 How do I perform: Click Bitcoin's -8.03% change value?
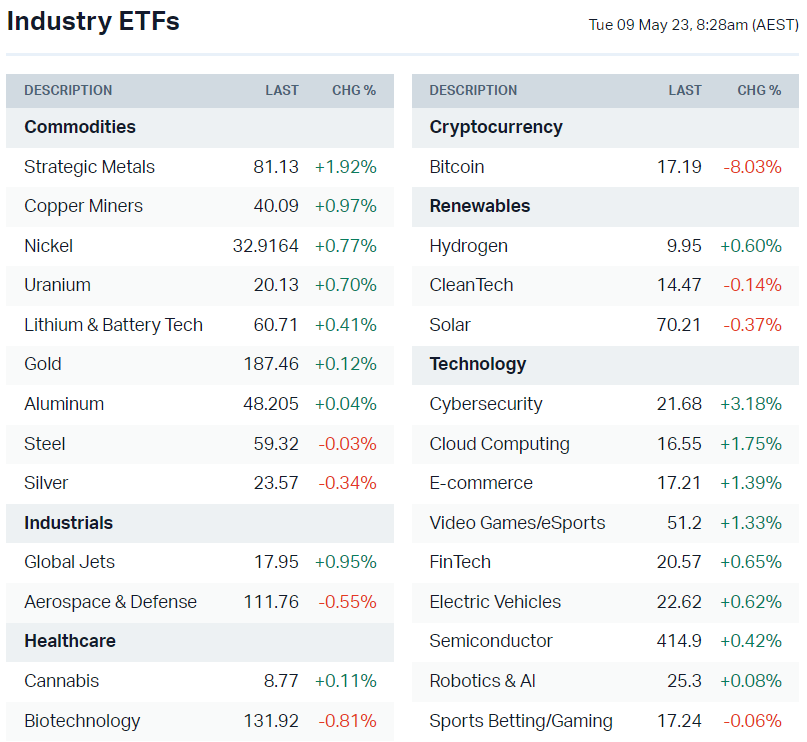[x=752, y=167]
